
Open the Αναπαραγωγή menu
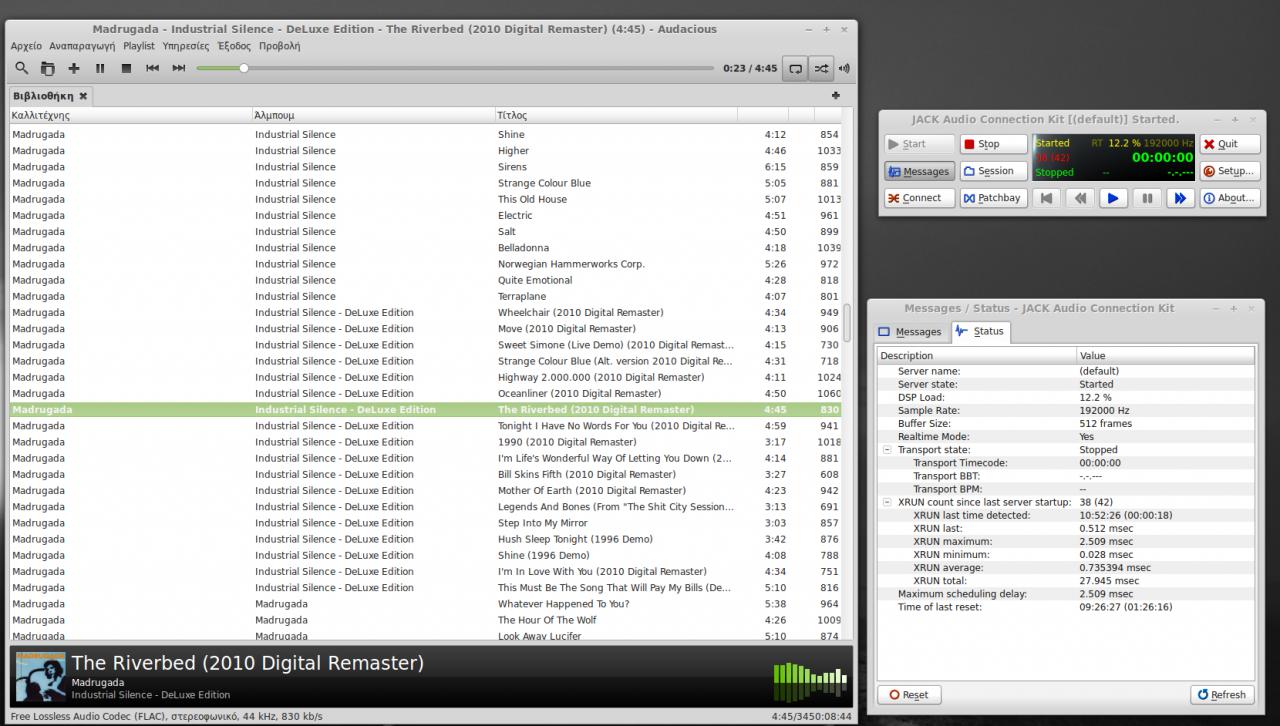[x=82, y=46]
